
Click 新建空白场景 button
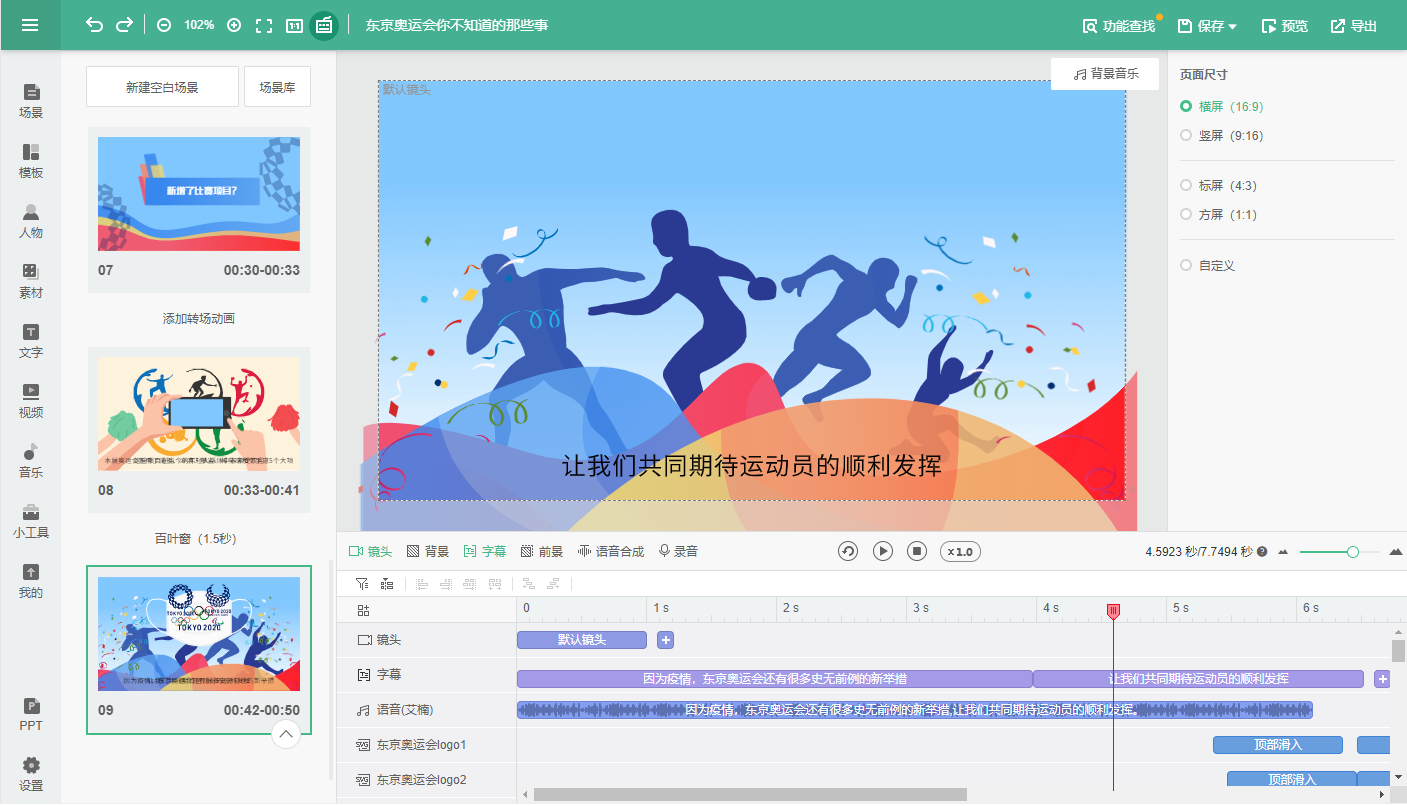click(162, 87)
